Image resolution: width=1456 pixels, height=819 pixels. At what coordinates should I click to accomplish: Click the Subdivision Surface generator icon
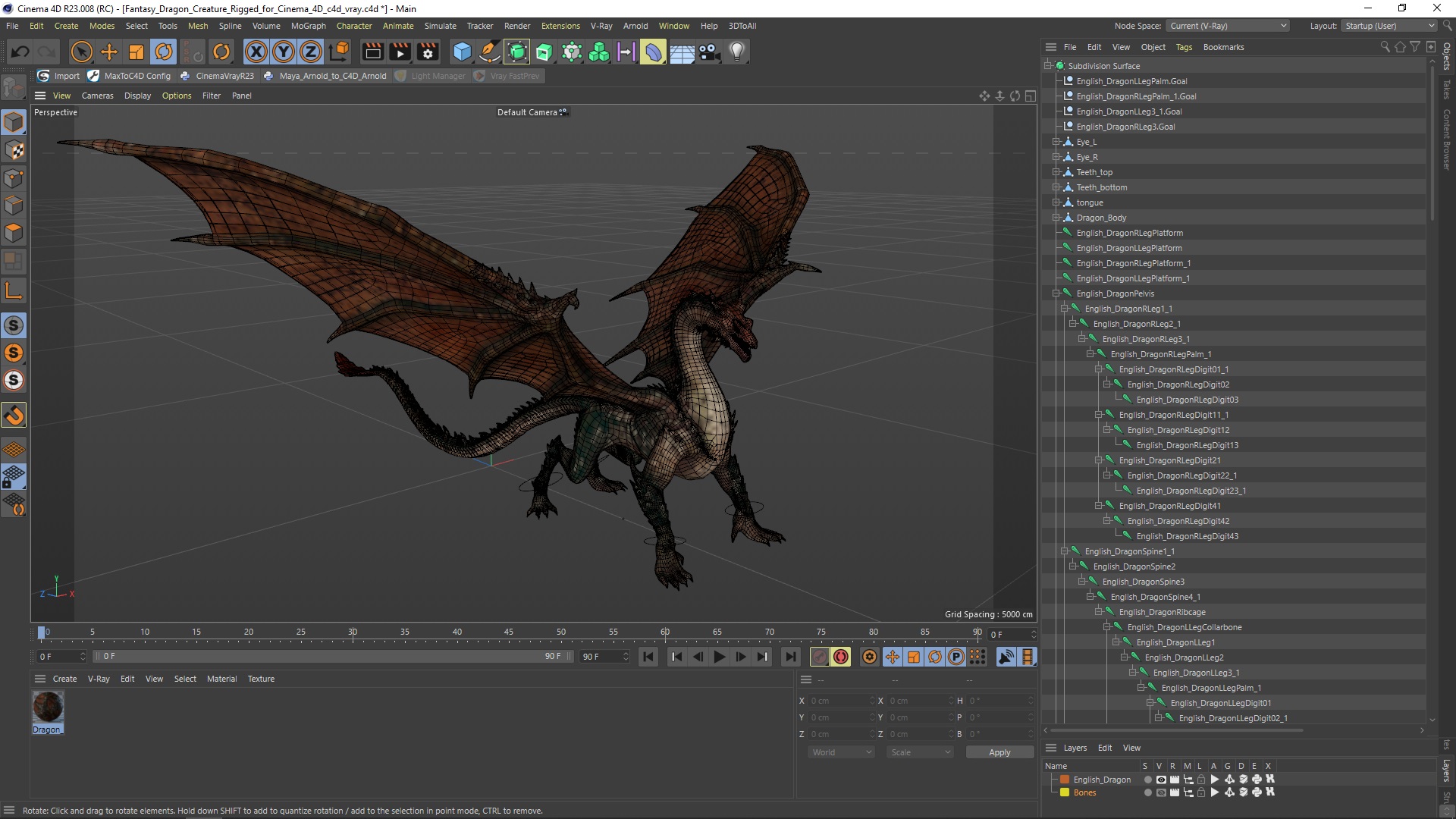pyautogui.click(x=517, y=52)
